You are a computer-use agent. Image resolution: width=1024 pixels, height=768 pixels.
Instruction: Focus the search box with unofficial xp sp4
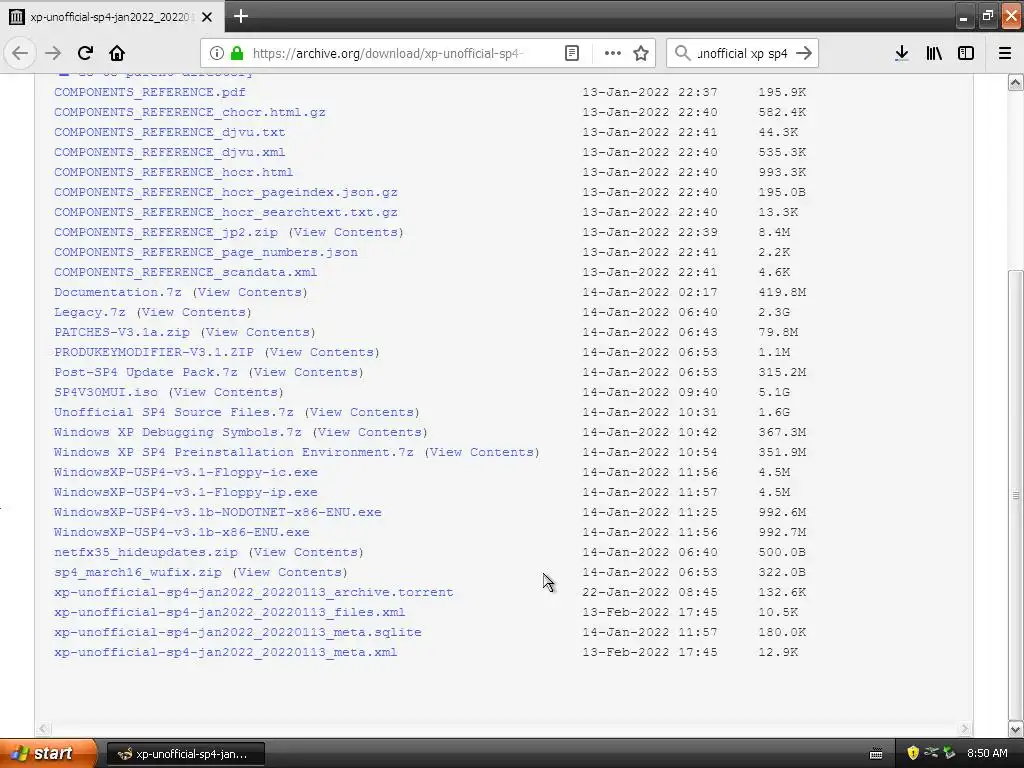(742, 53)
